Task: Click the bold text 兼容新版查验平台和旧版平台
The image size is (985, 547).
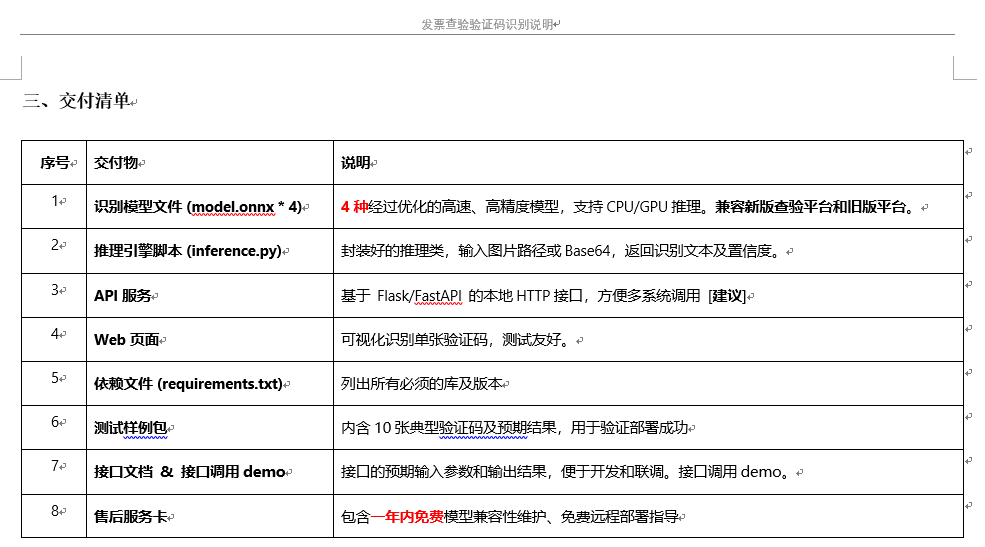Action: click(x=809, y=207)
